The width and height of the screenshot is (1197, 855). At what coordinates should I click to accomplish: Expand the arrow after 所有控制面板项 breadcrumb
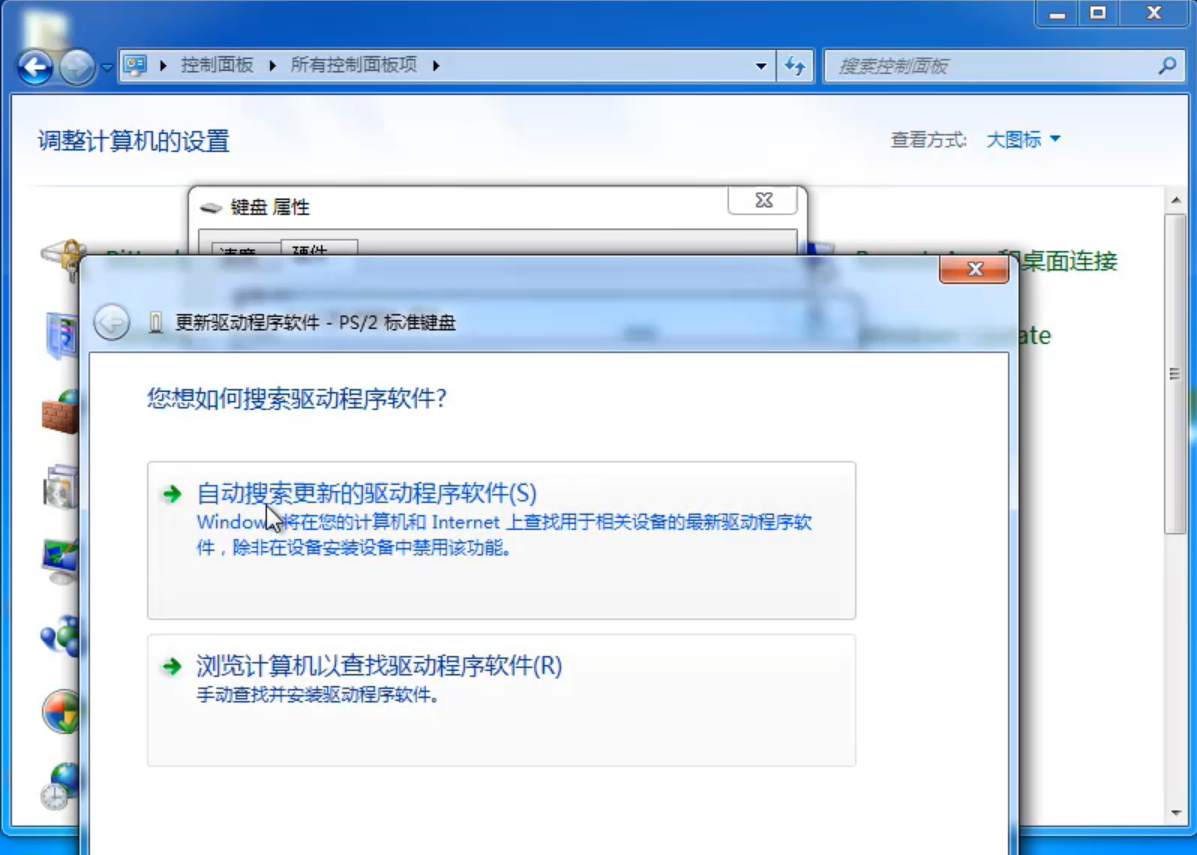click(x=436, y=66)
